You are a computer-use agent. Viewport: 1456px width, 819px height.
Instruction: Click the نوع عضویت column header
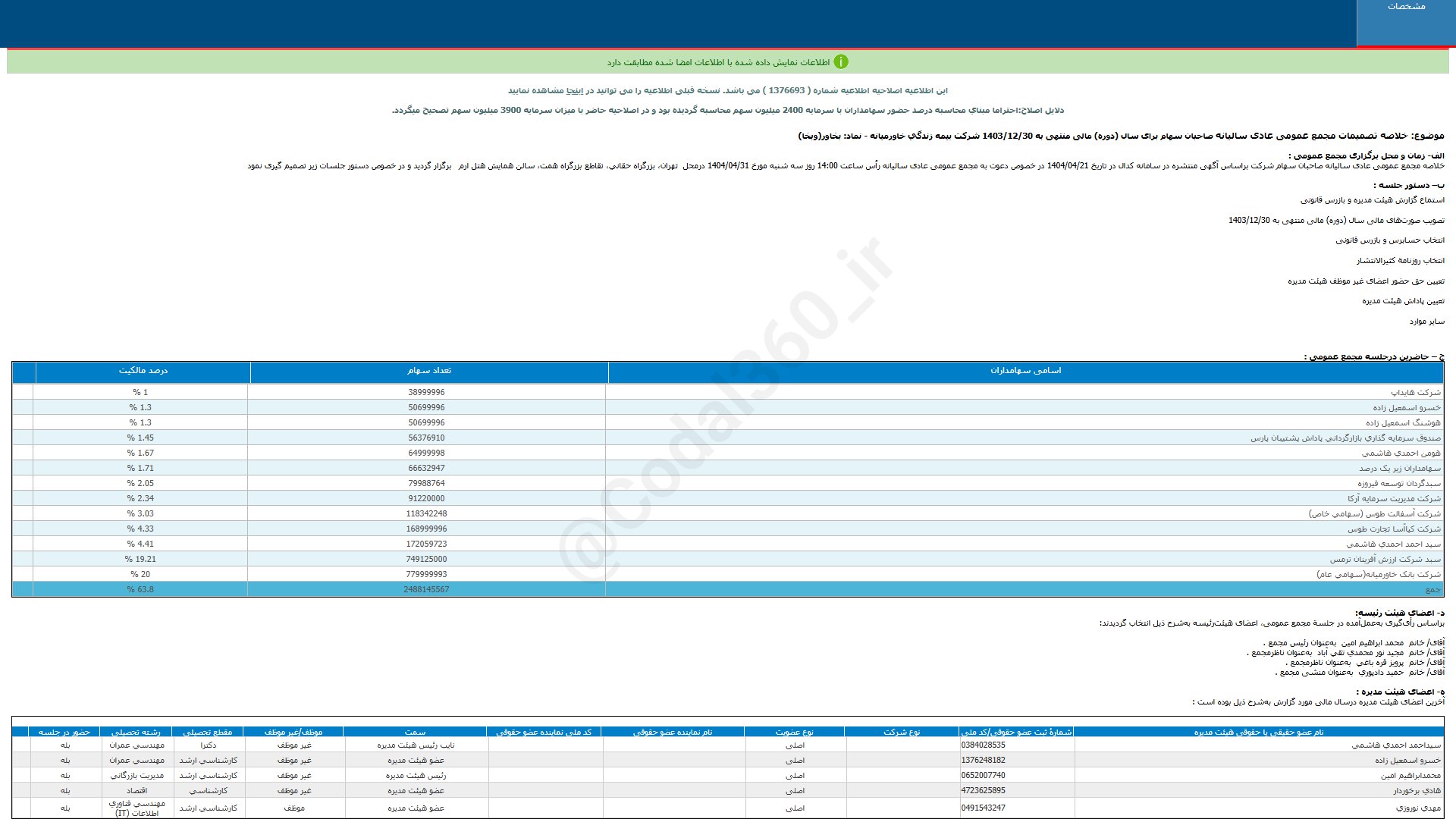794,733
